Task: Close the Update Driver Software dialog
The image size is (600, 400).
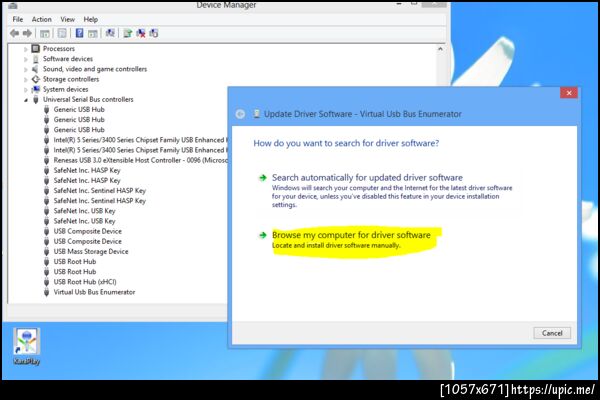Action: pyautogui.click(x=569, y=93)
